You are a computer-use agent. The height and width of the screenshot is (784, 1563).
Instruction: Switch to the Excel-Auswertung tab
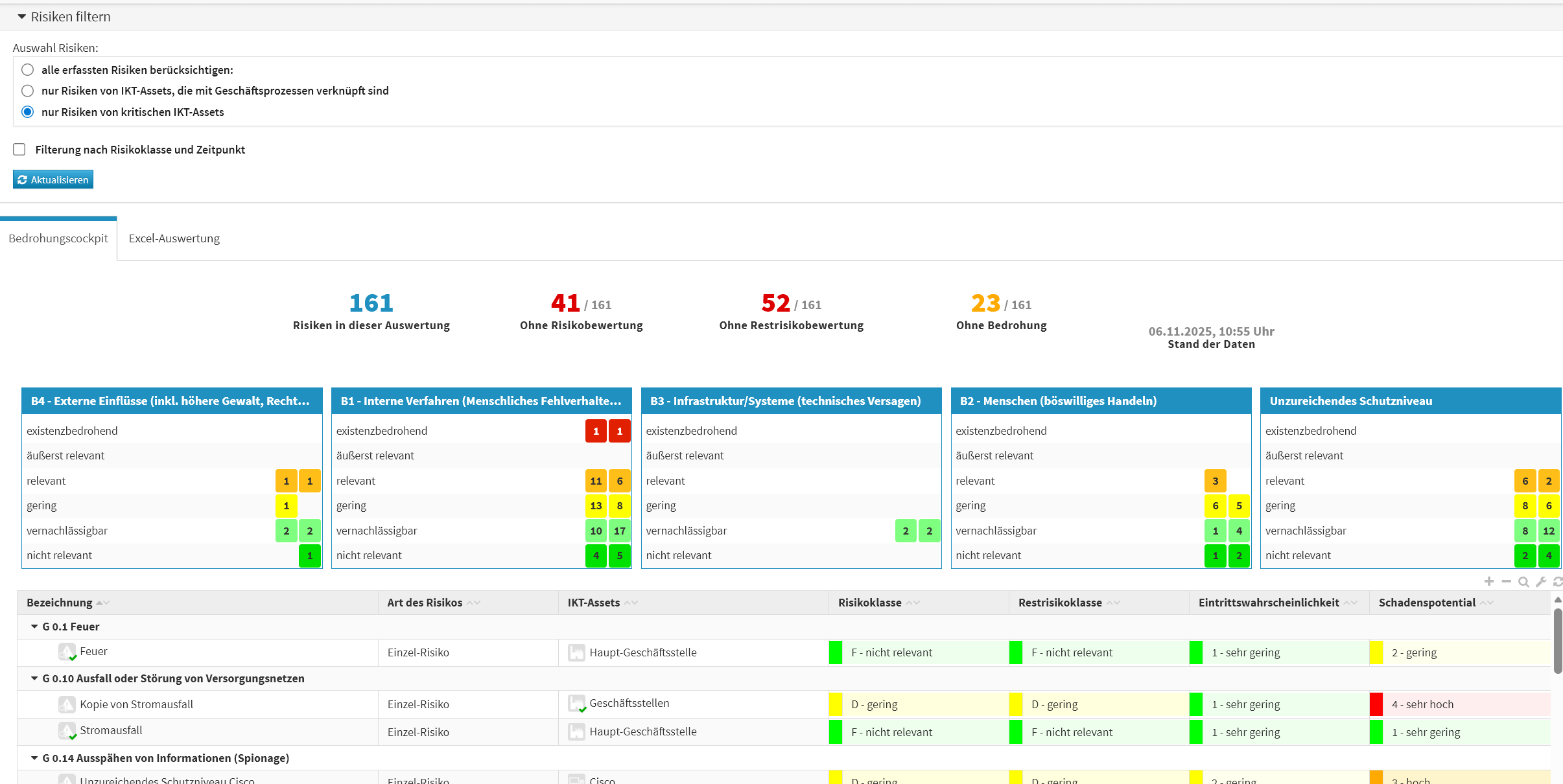(x=174, y=238)
